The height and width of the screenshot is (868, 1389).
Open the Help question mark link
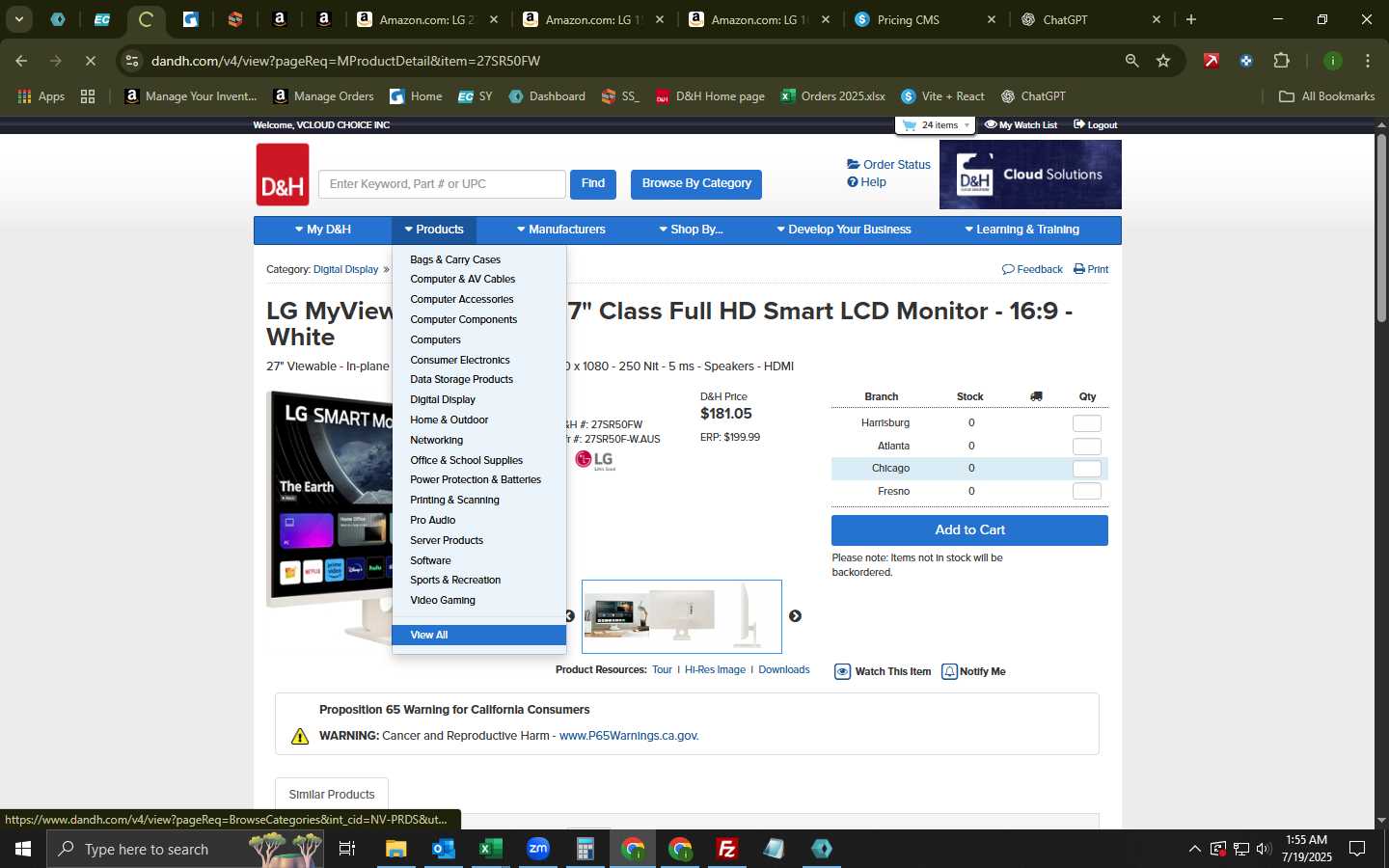click(866, 182)
